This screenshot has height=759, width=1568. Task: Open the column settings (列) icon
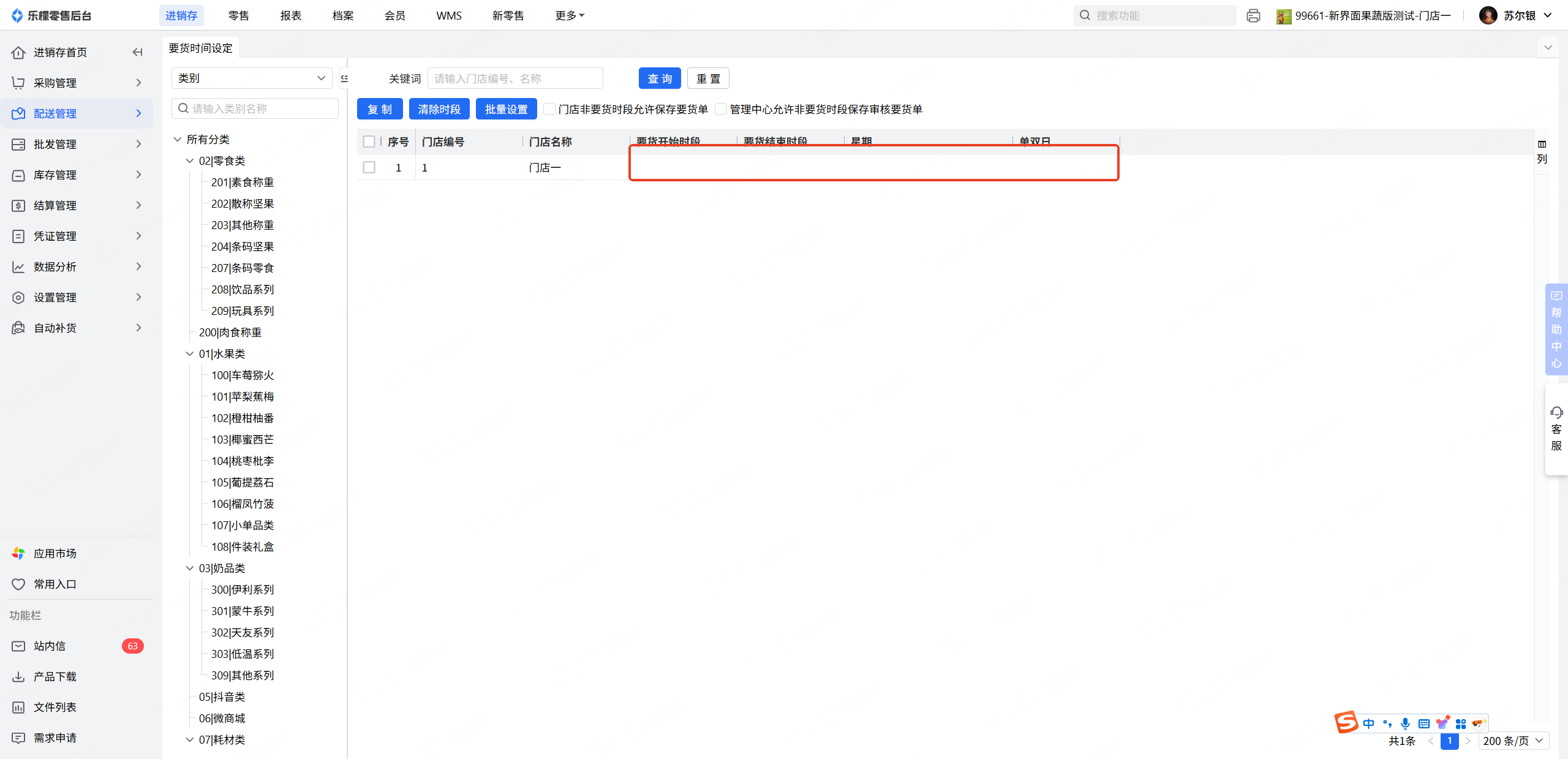[x=1542, y=151]
